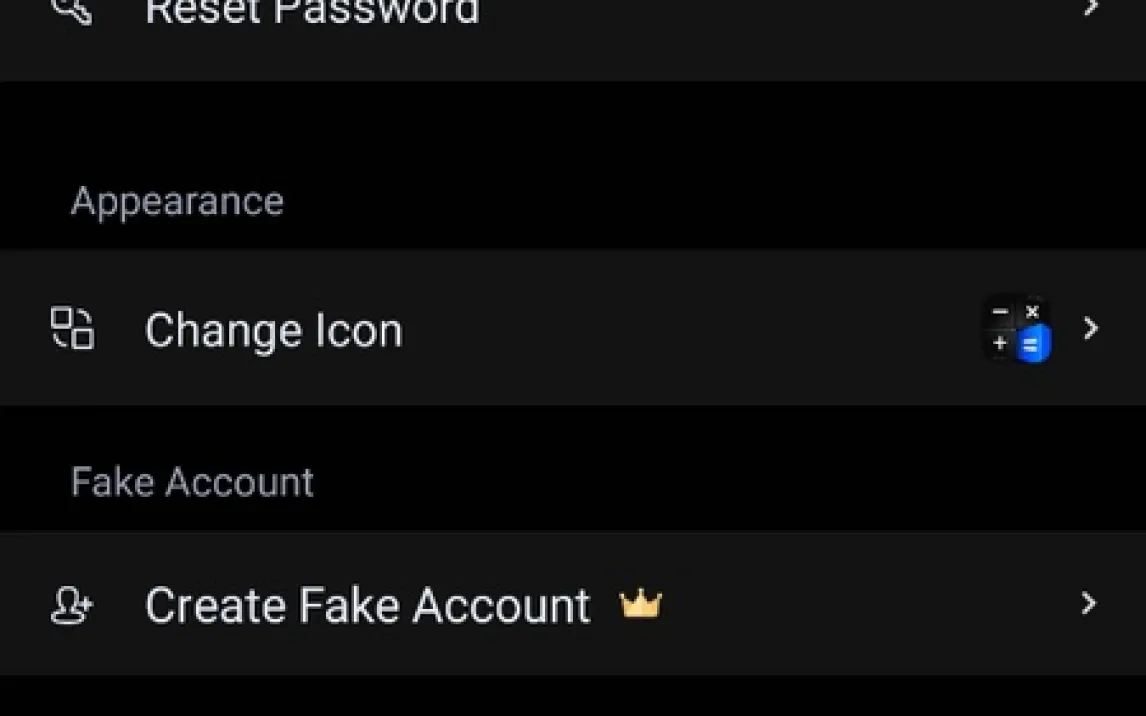
Task: Expand the Reset Password row chevron
Action: pyautogui.click(x=1091, y=8)
